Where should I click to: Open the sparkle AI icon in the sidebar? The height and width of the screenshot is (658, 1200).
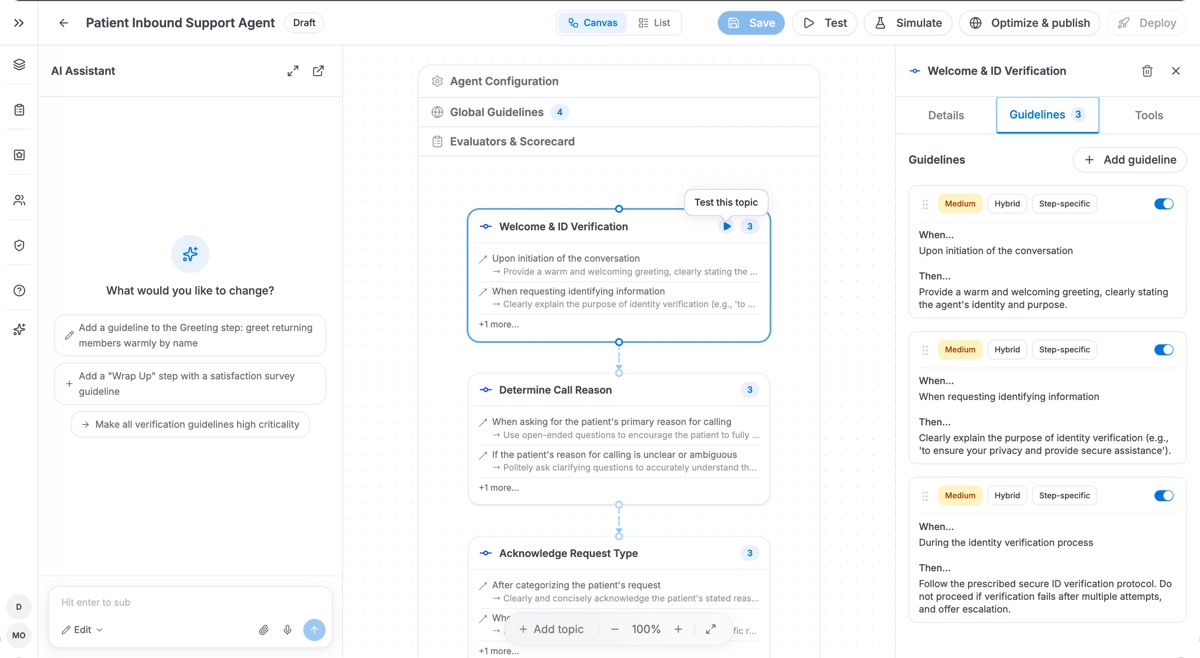pos(19,329)
